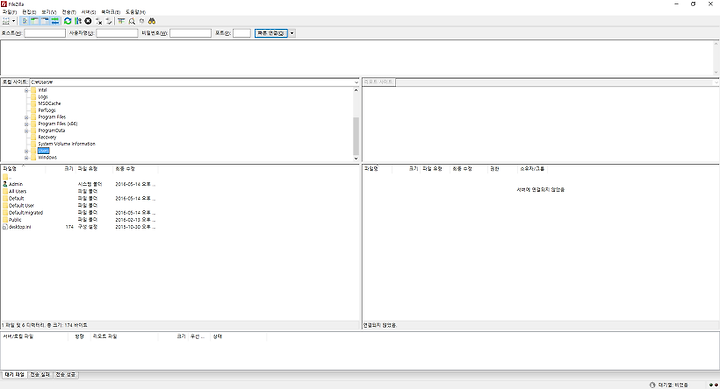Sort remote list by 권한 column
Viewport: 720px width, 389px height.
[502, 169]
